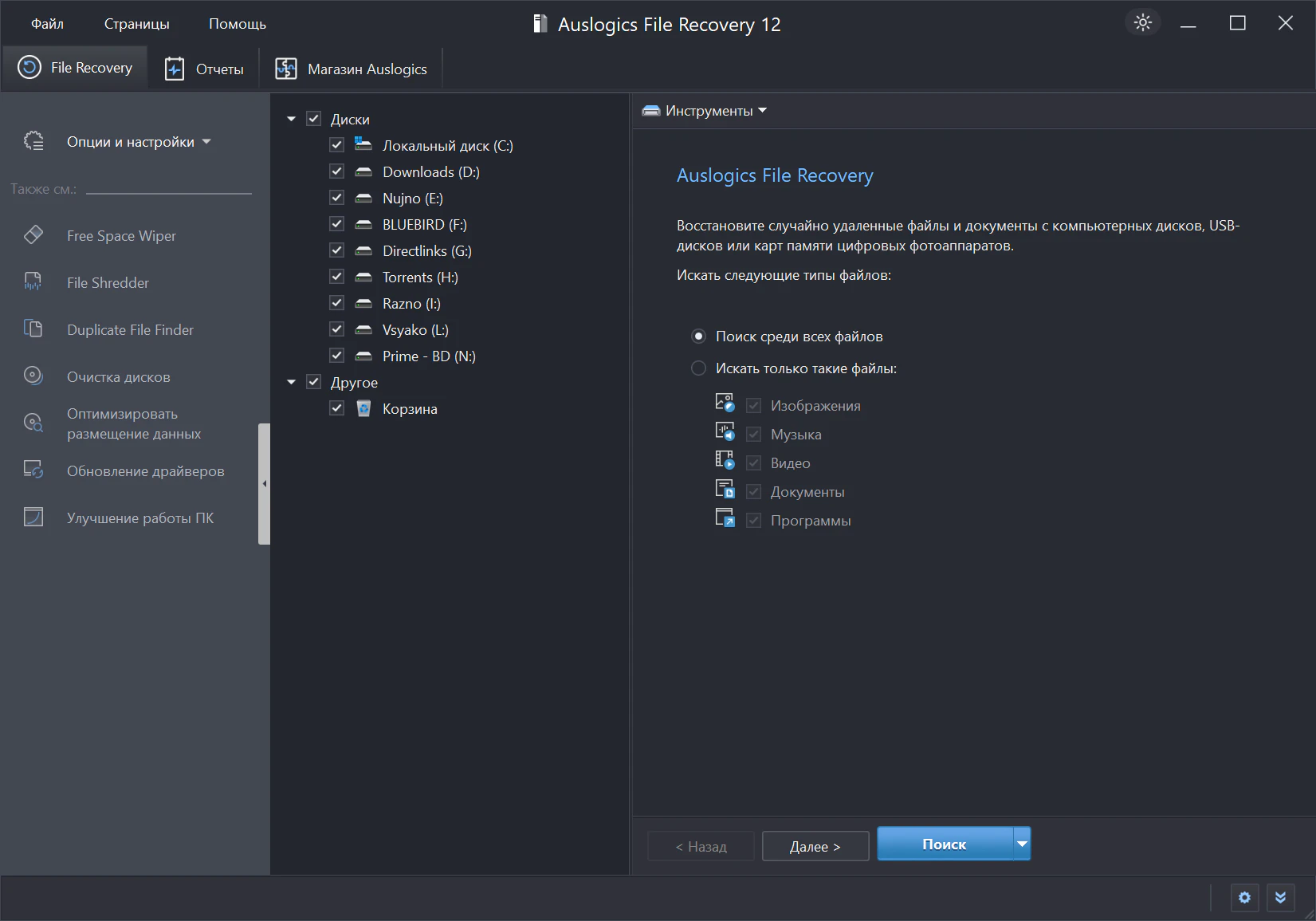The width and height of the screenshot is (1316, 921).
Task: Collapse the left sidebar with the arrow handle
Action: pyautogui.click(x=265, y=484)
